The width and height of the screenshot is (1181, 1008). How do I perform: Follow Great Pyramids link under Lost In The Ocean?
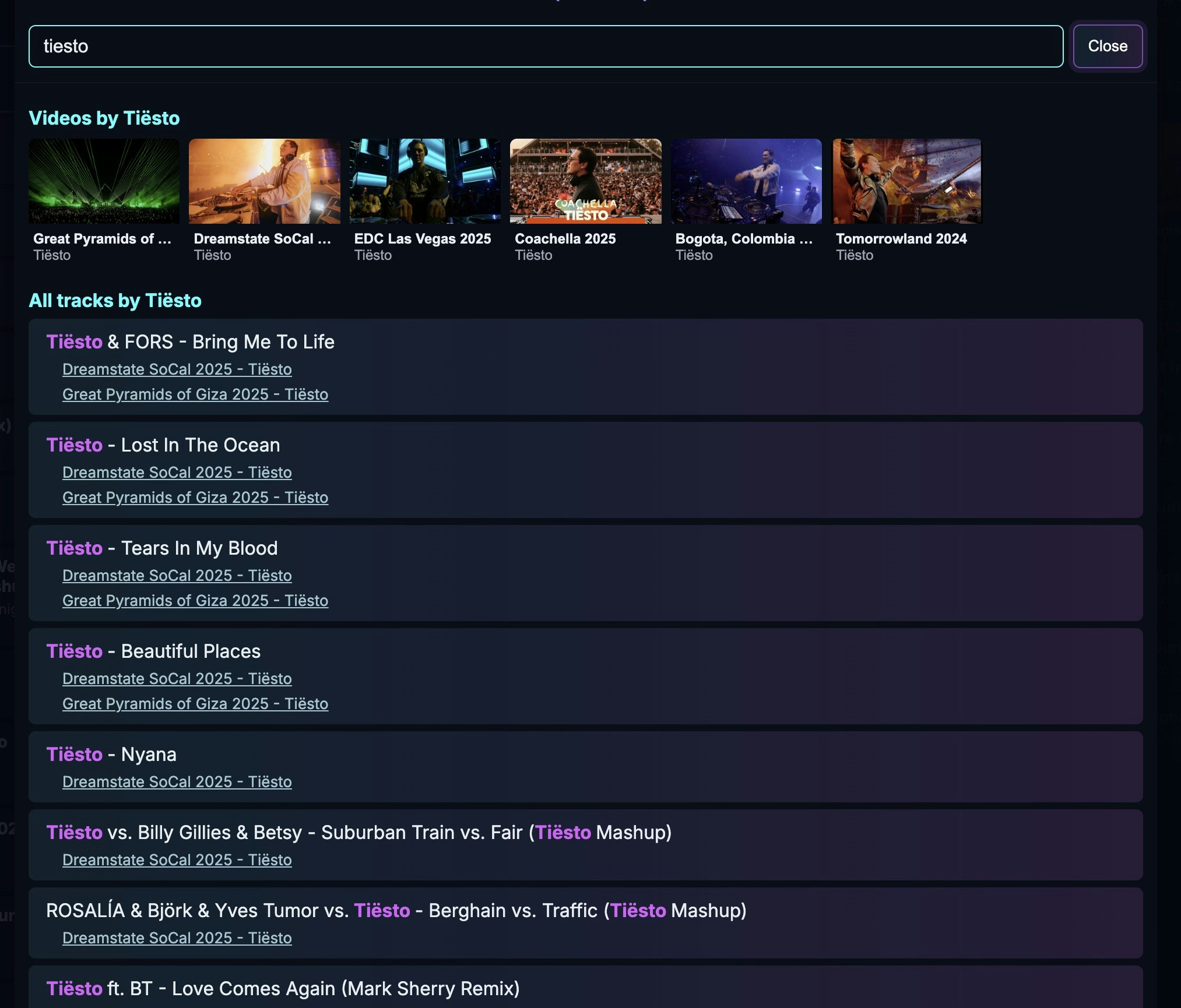point(195,498)
